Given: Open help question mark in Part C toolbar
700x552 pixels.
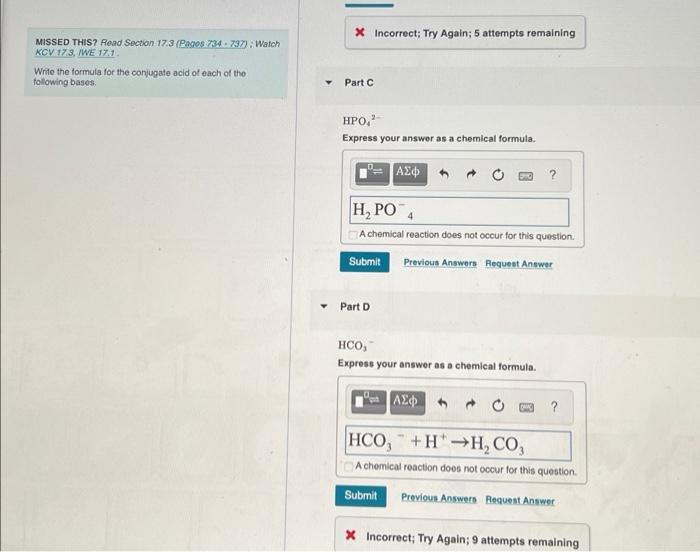Looking at the screenshot, I should point(553,175).
